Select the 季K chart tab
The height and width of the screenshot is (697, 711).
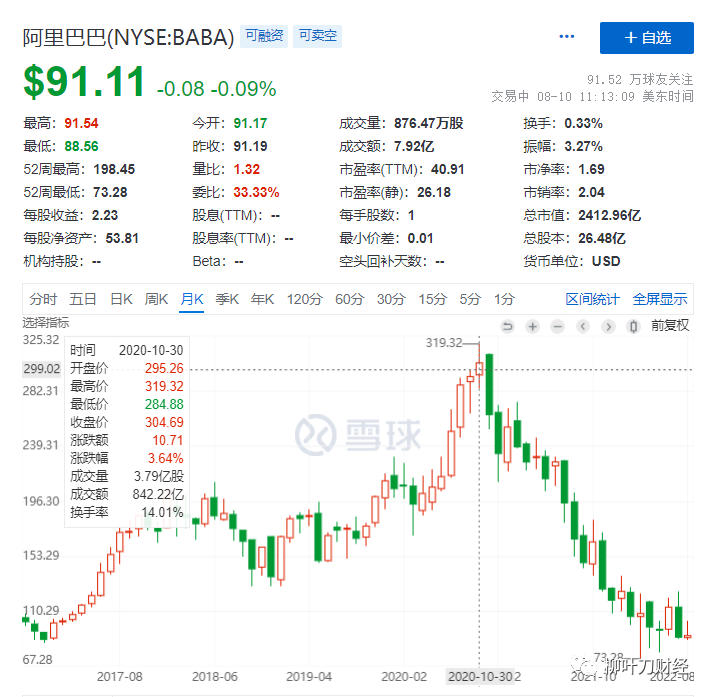tap(227, 299)
